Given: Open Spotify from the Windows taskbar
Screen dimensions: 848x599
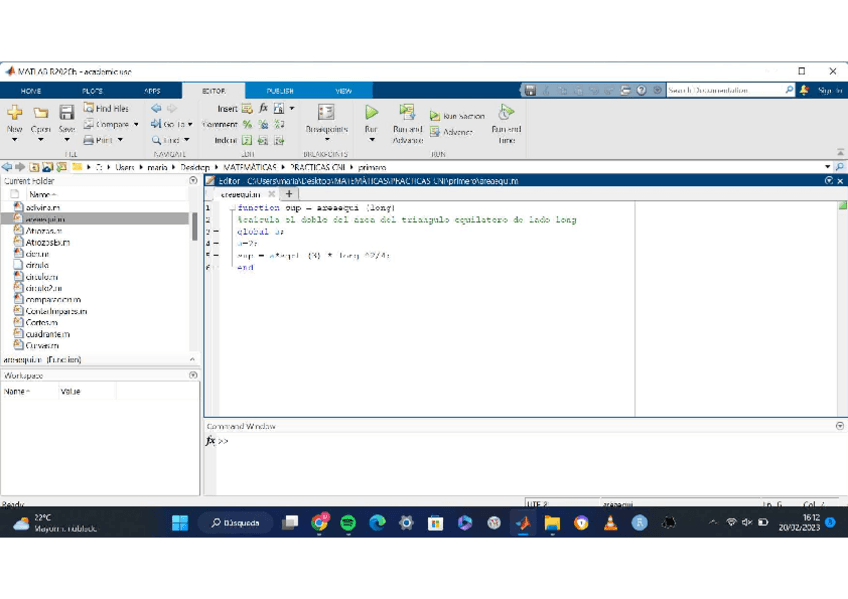Looking at the screenshot, I should (x=348, y=522).
